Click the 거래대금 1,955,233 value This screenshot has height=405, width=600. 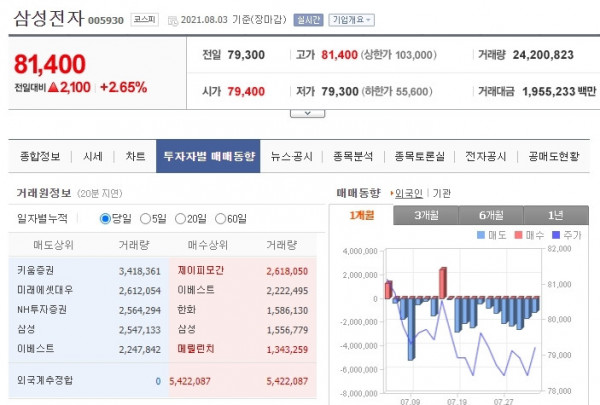point(549,91)
